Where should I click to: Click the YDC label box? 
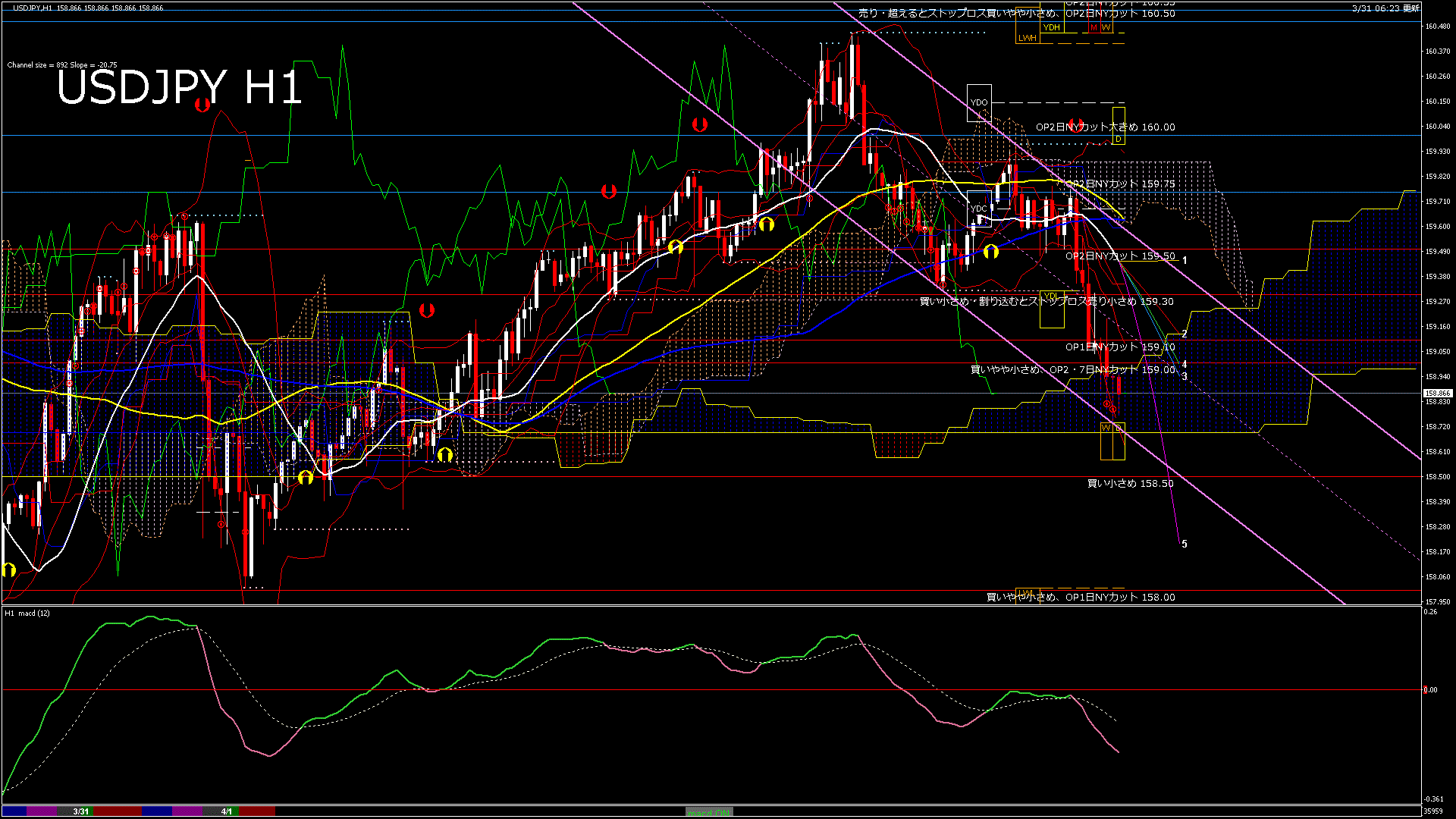(x=979, y=209)
